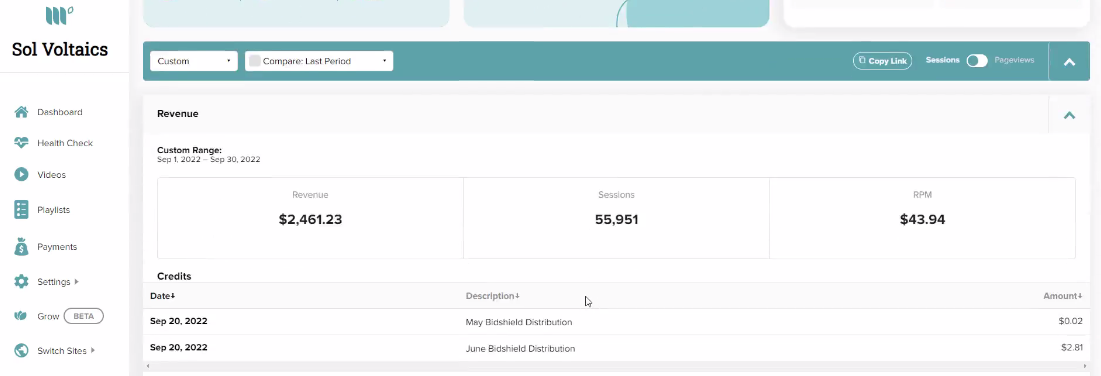Click the Playlists list icon

[21, 209]
